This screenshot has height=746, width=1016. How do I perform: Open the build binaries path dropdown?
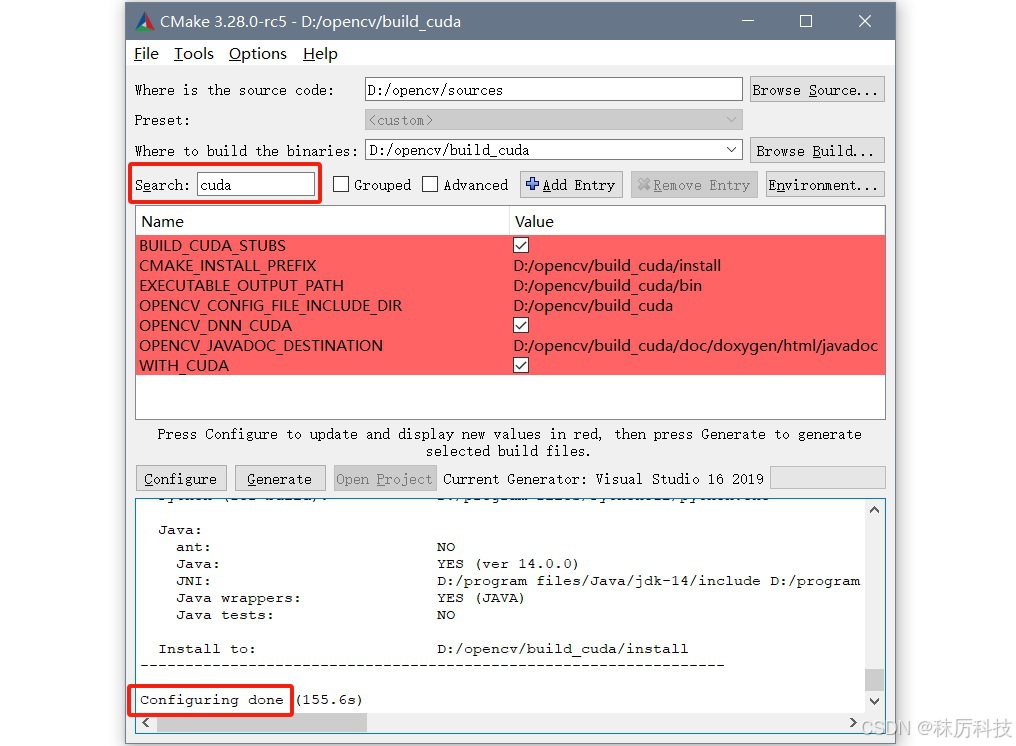pyautogui.click(x=732, y=150)
